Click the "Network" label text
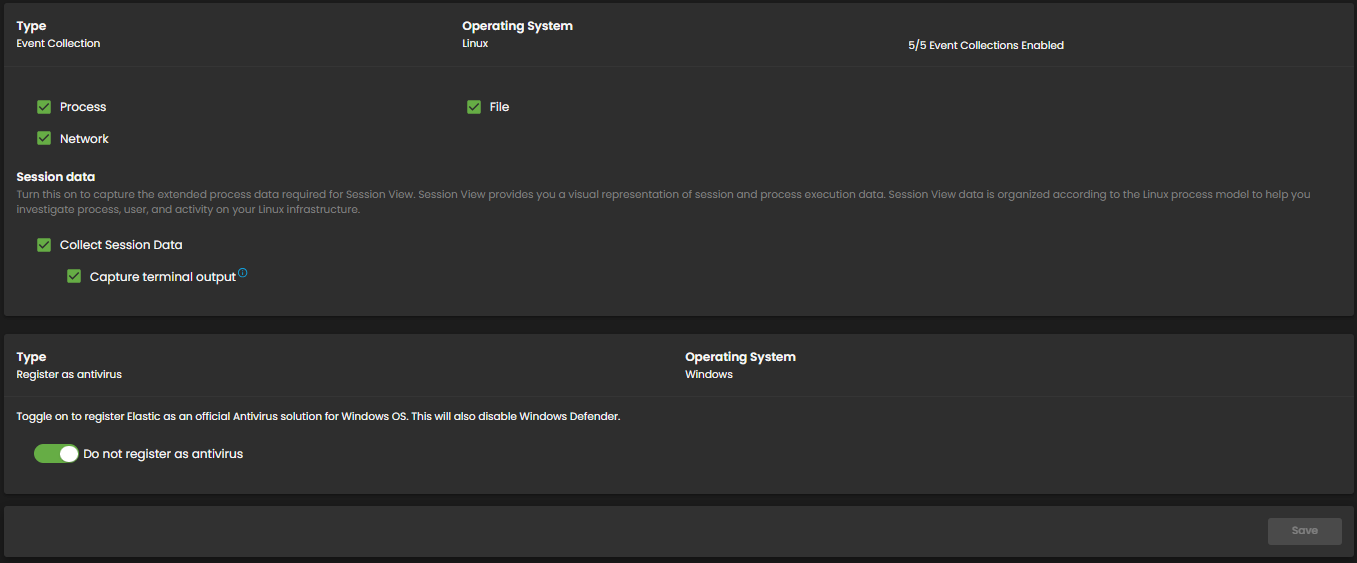The width and height of the screenshot is (1357, 563). (x=84, y=139)
